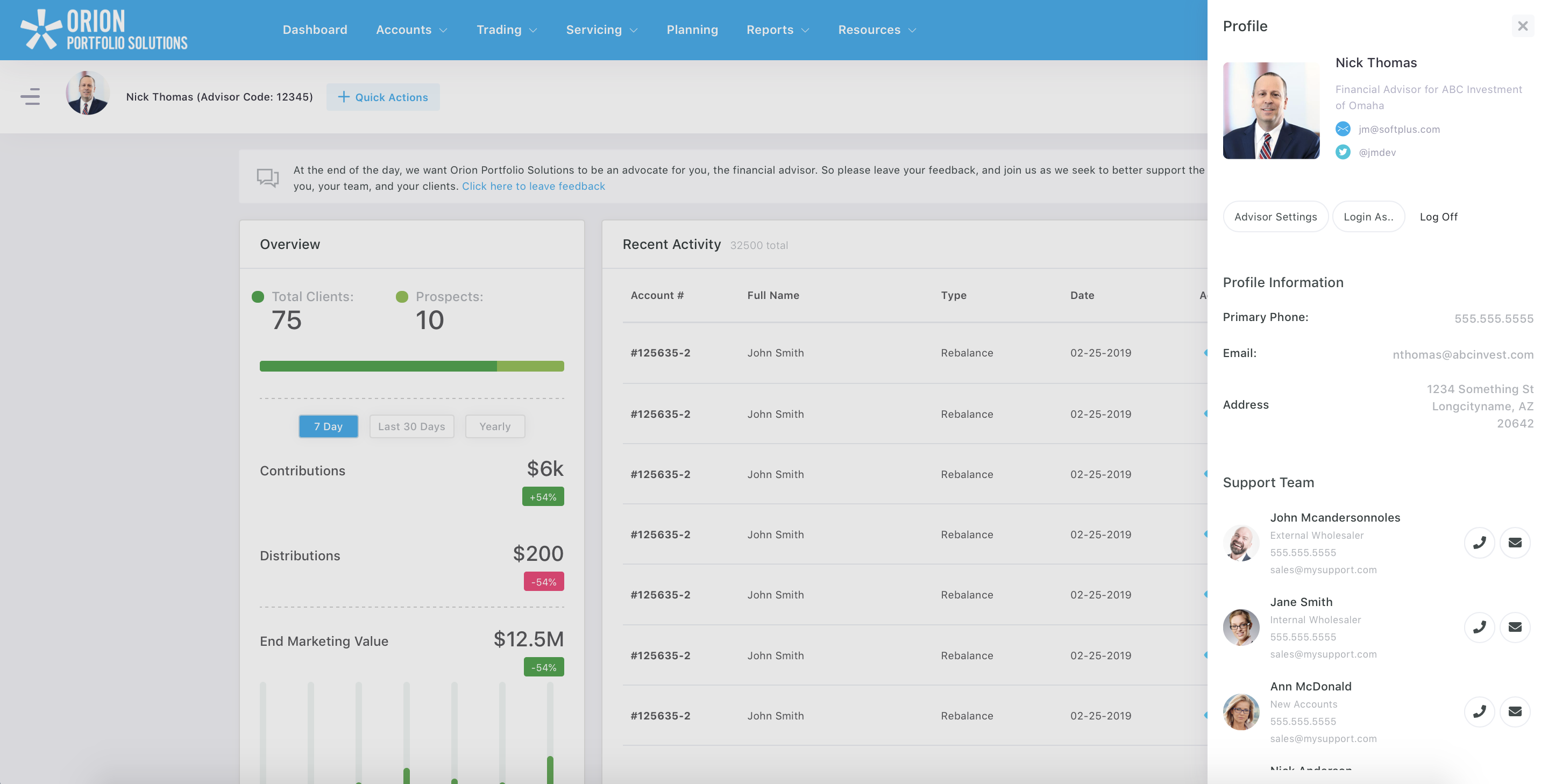Click the Orion Portfolio Solutions logo
This screenshot has width=1548, height=784.
[104, 30]
